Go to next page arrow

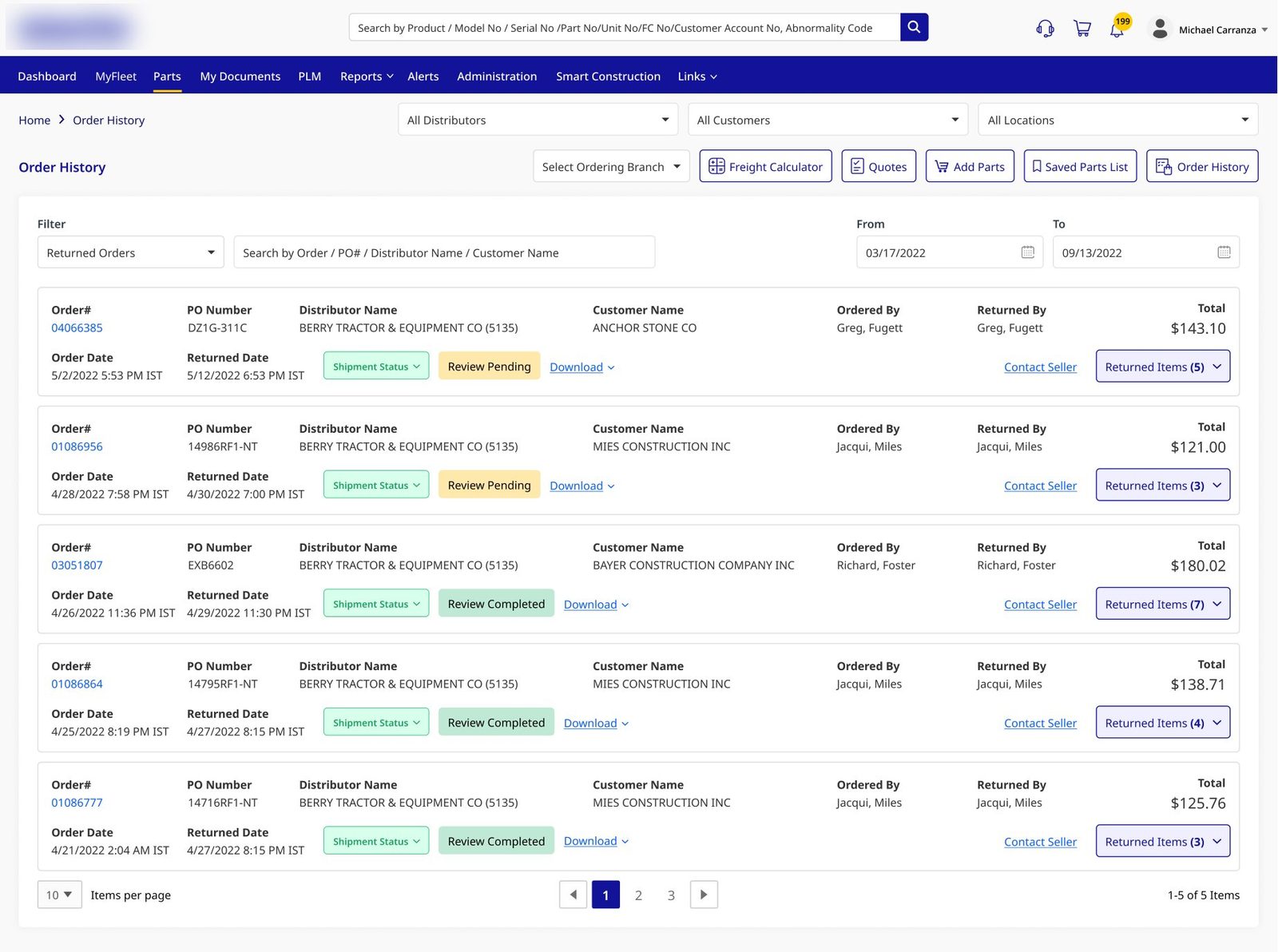[x=704, y=894]
